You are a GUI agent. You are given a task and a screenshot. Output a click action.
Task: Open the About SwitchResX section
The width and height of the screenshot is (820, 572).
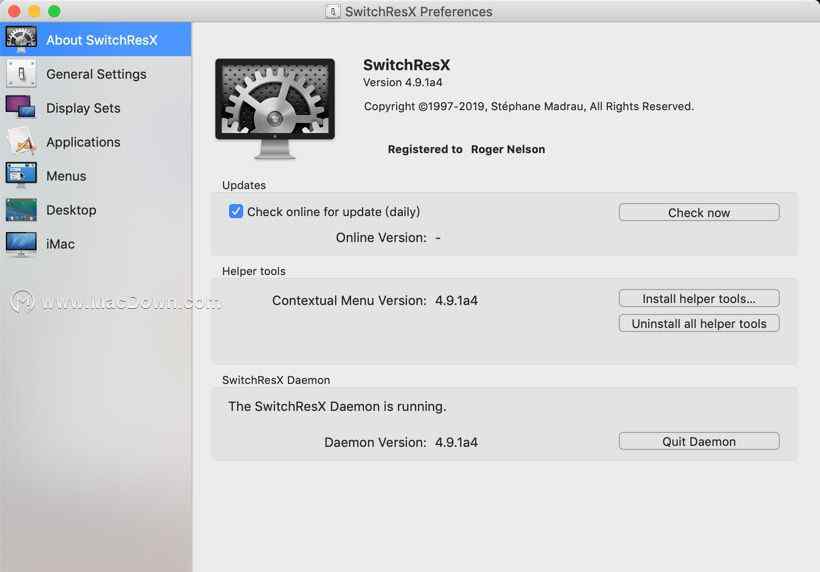pyautogui.click(x=96, y=39)
